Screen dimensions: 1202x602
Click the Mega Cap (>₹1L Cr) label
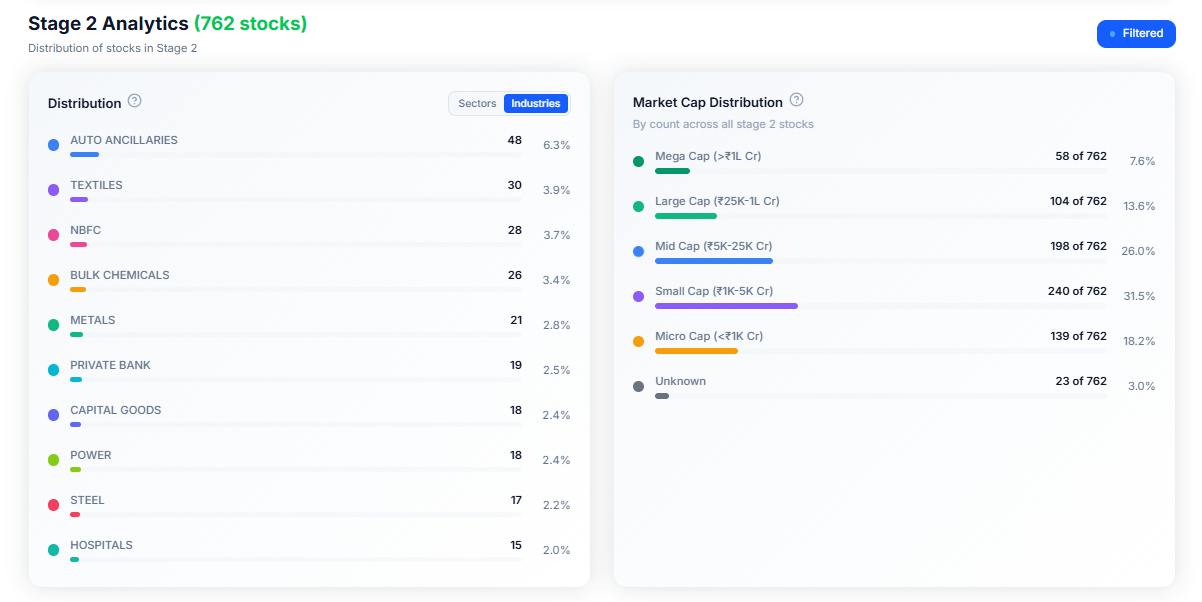click(x=708, y=156)
